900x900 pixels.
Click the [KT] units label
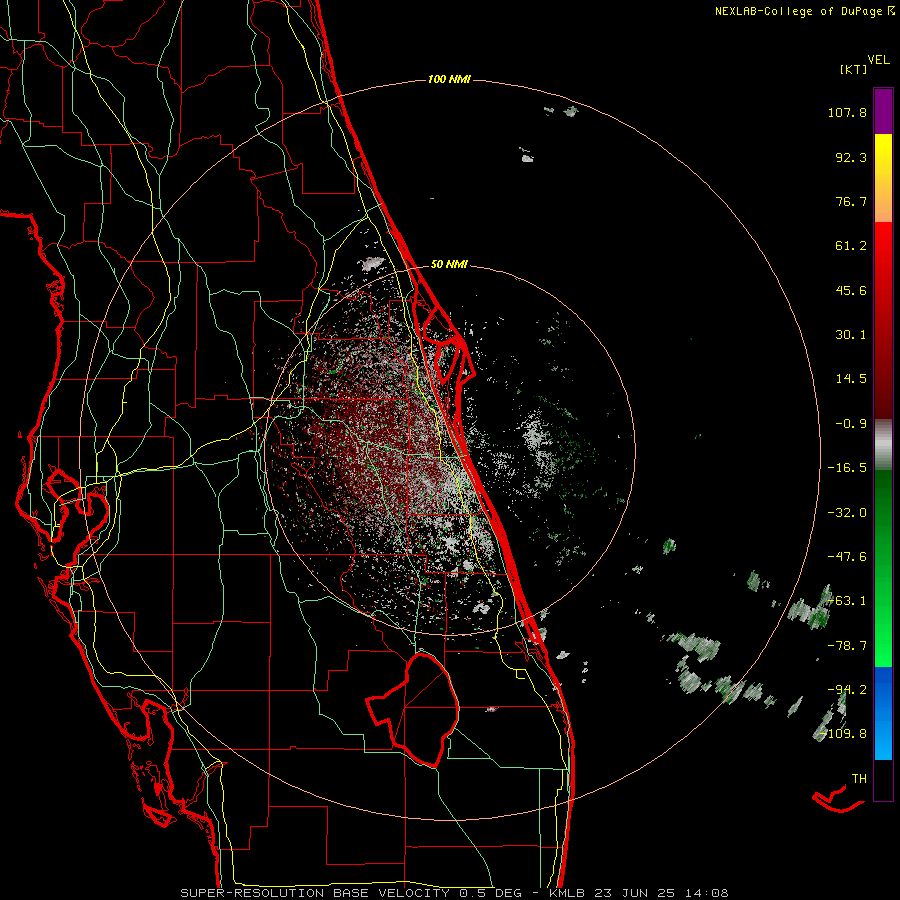click(x=853, y=69)
